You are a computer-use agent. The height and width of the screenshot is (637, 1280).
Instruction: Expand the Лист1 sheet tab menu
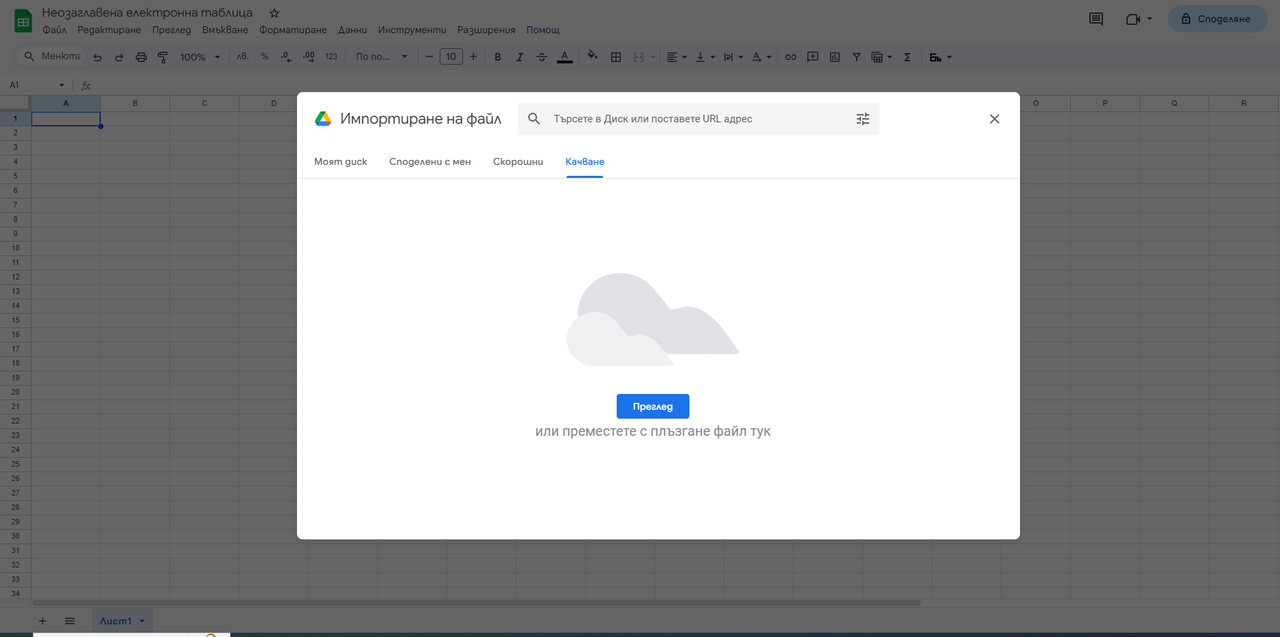[x=142, y=621]
